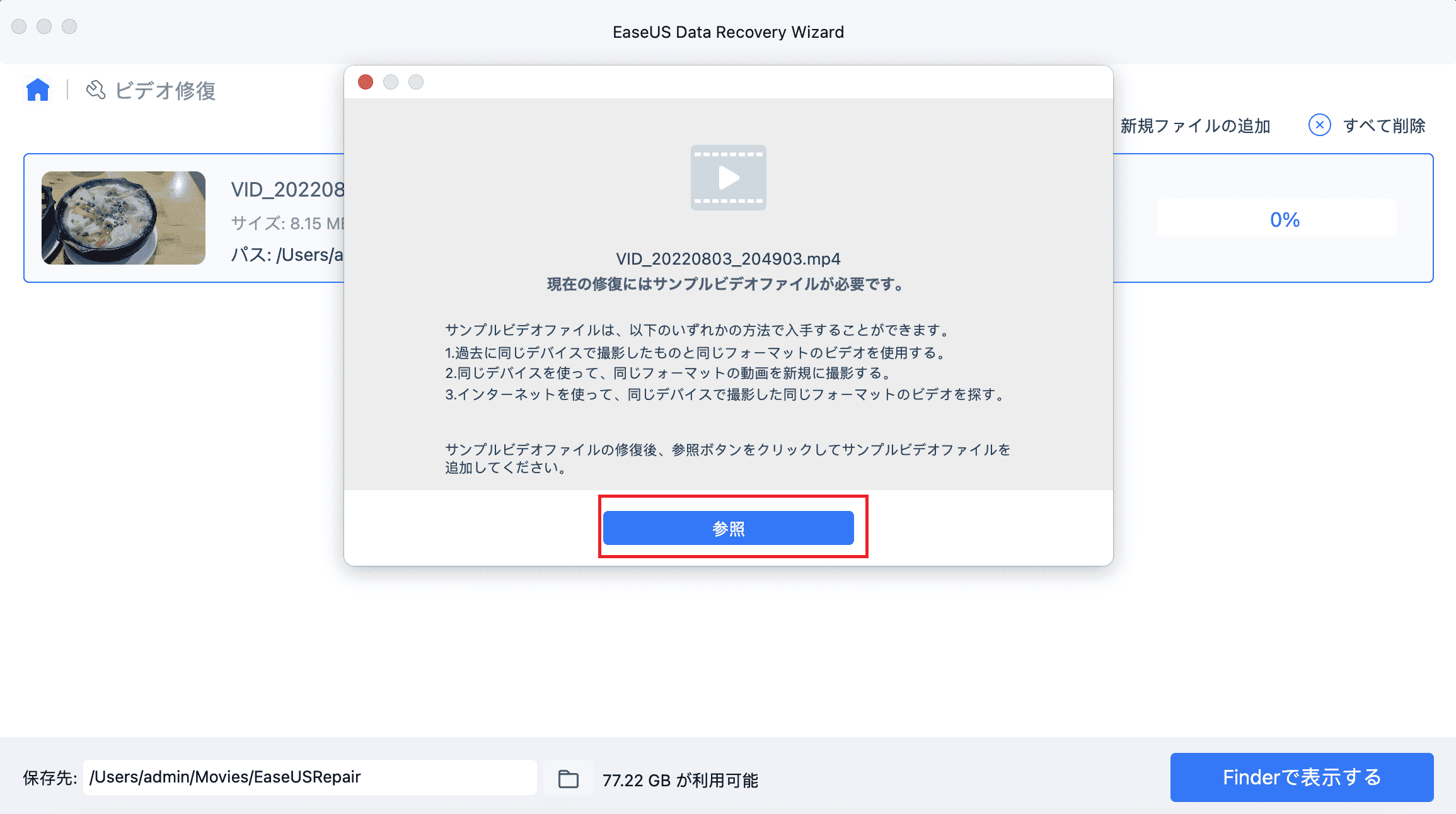
Task: Click the blue X icon beside すべて削除
Action: pos(1319,126)
